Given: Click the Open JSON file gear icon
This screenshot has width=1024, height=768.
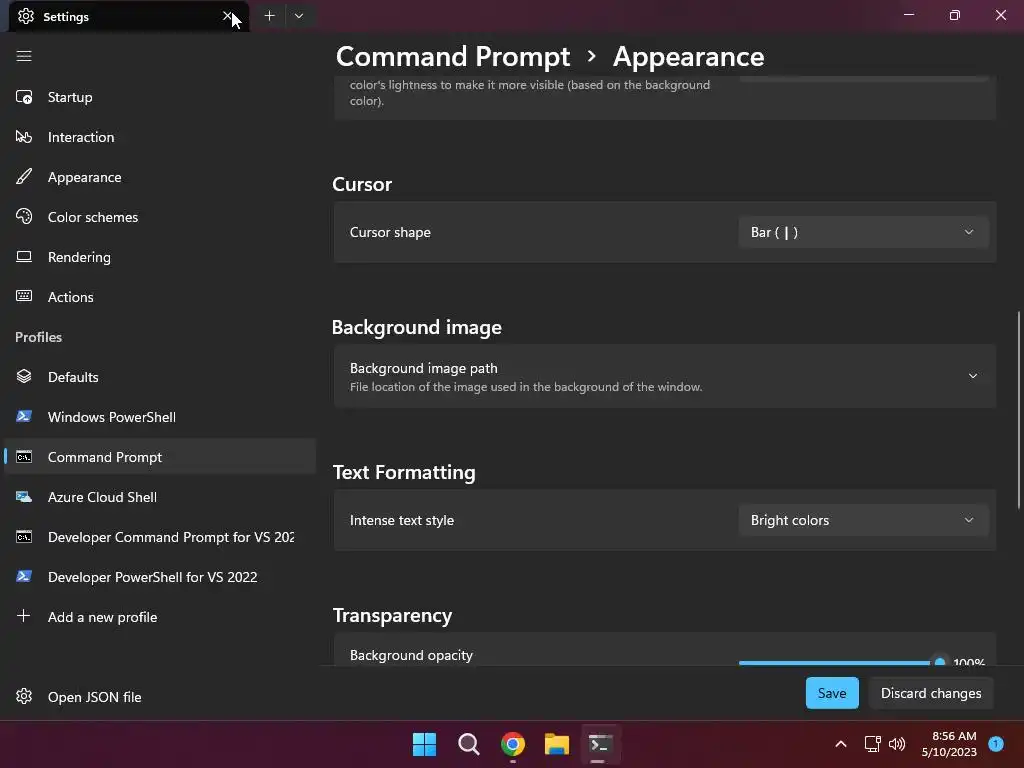Looking at the screenshot, I should pyautogui.click(x=24, y=697).
